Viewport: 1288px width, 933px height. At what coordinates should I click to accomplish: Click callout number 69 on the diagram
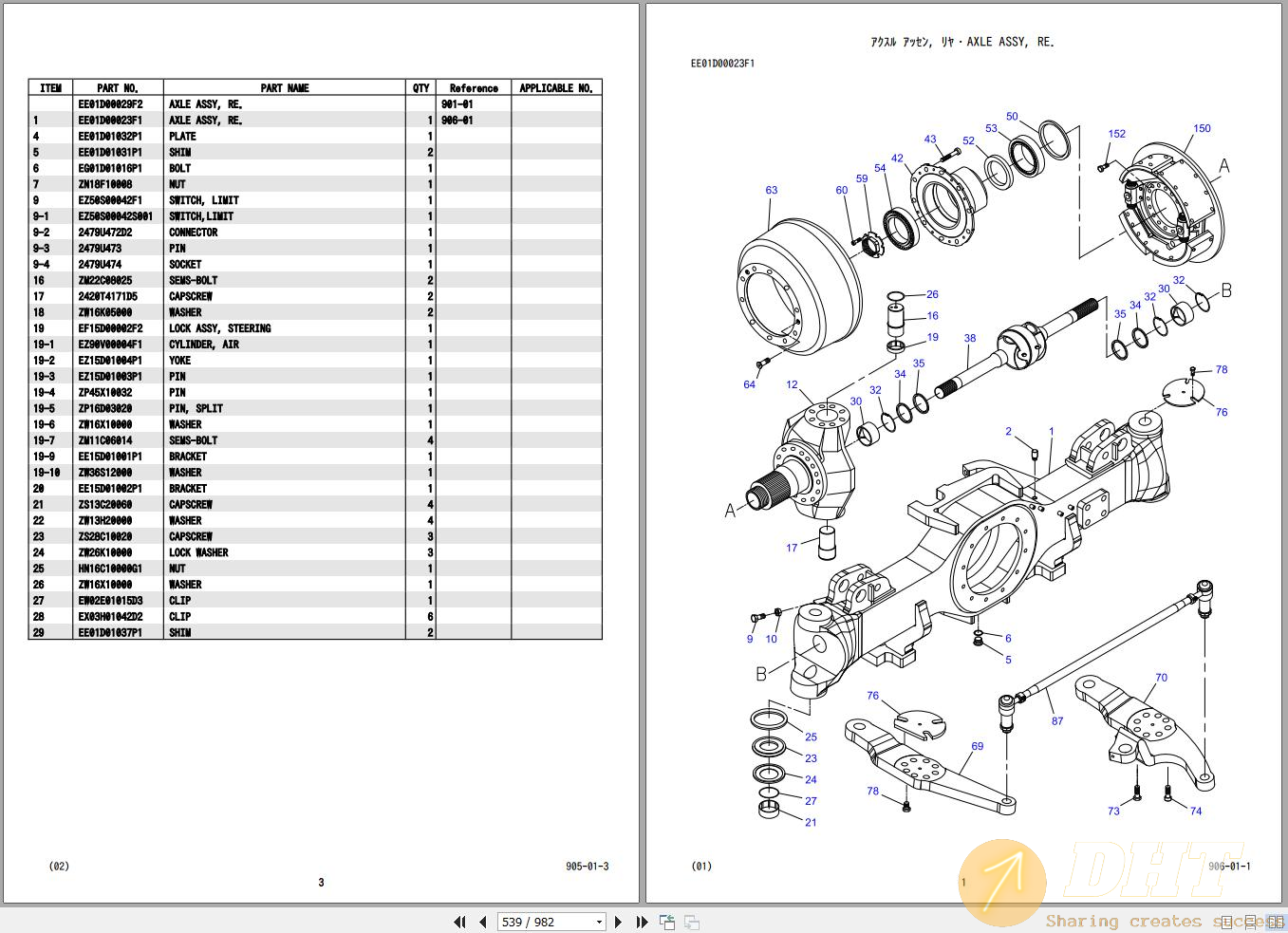[978, 746]
